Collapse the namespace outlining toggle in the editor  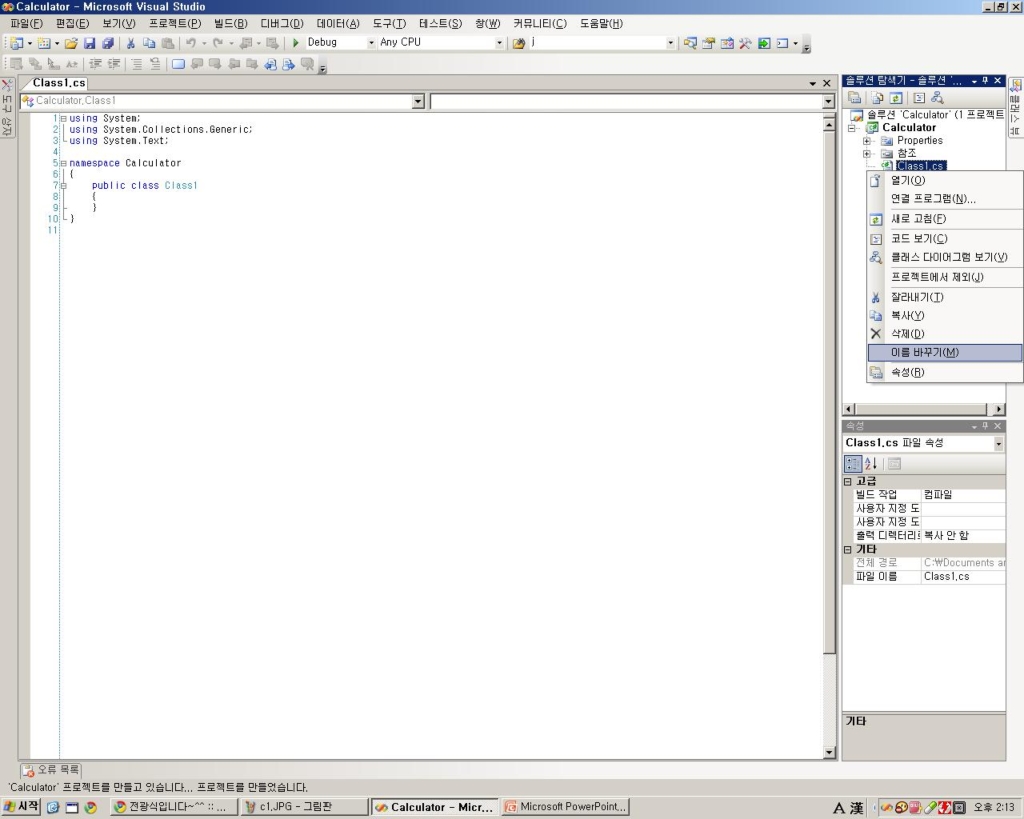coord(63,163)
